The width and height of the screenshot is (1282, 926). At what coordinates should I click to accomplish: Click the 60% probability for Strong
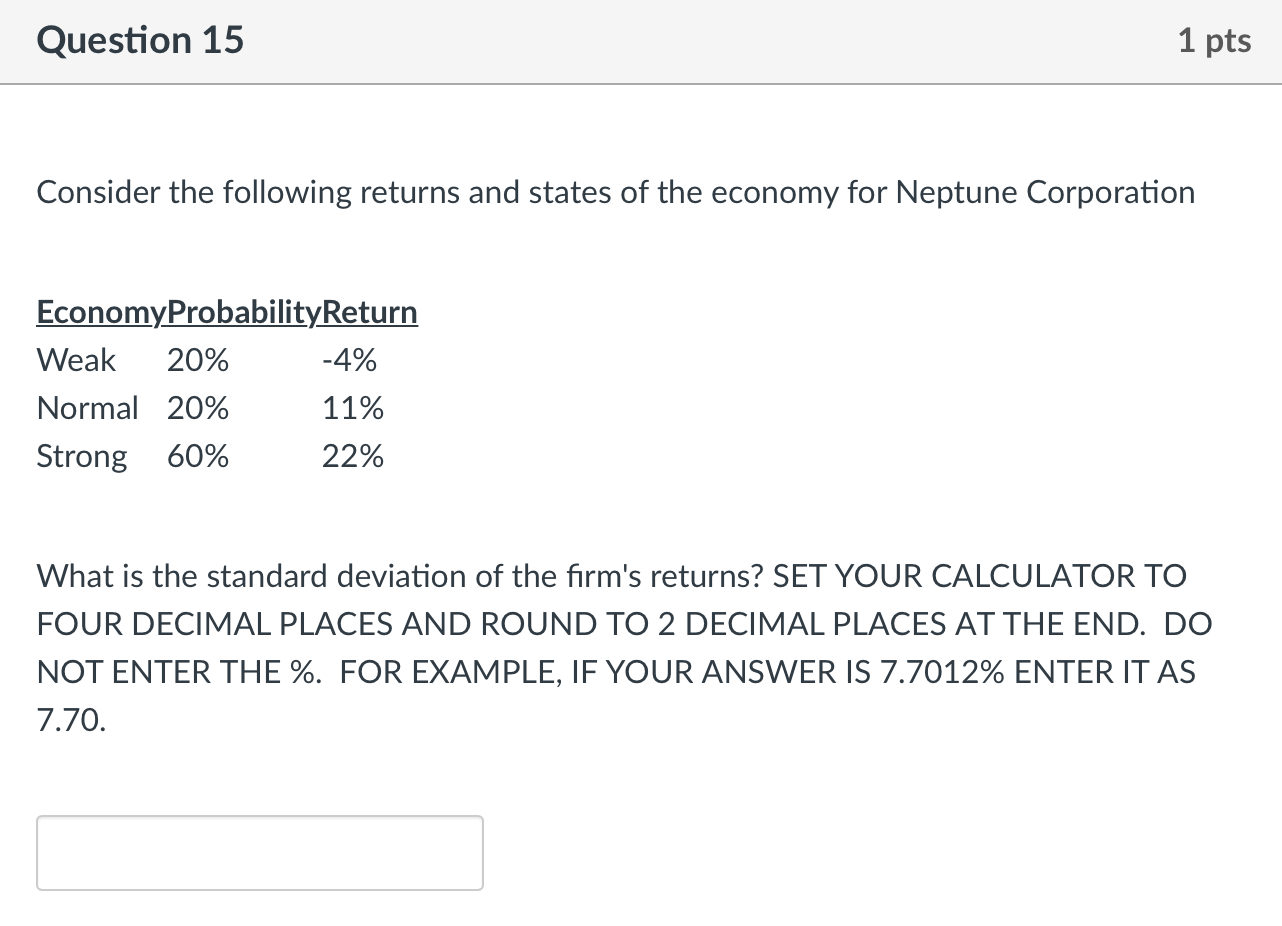pyautogui.click(x=198, y=457)
